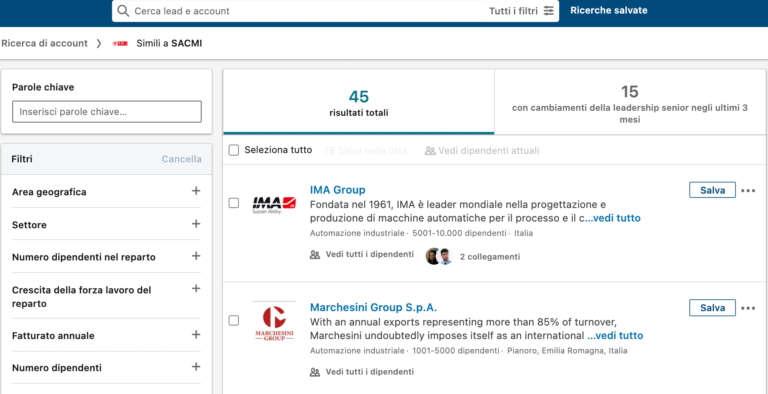Click the search magnifier icon
This screenshot has width=768, height=394.
click(123, 11)
